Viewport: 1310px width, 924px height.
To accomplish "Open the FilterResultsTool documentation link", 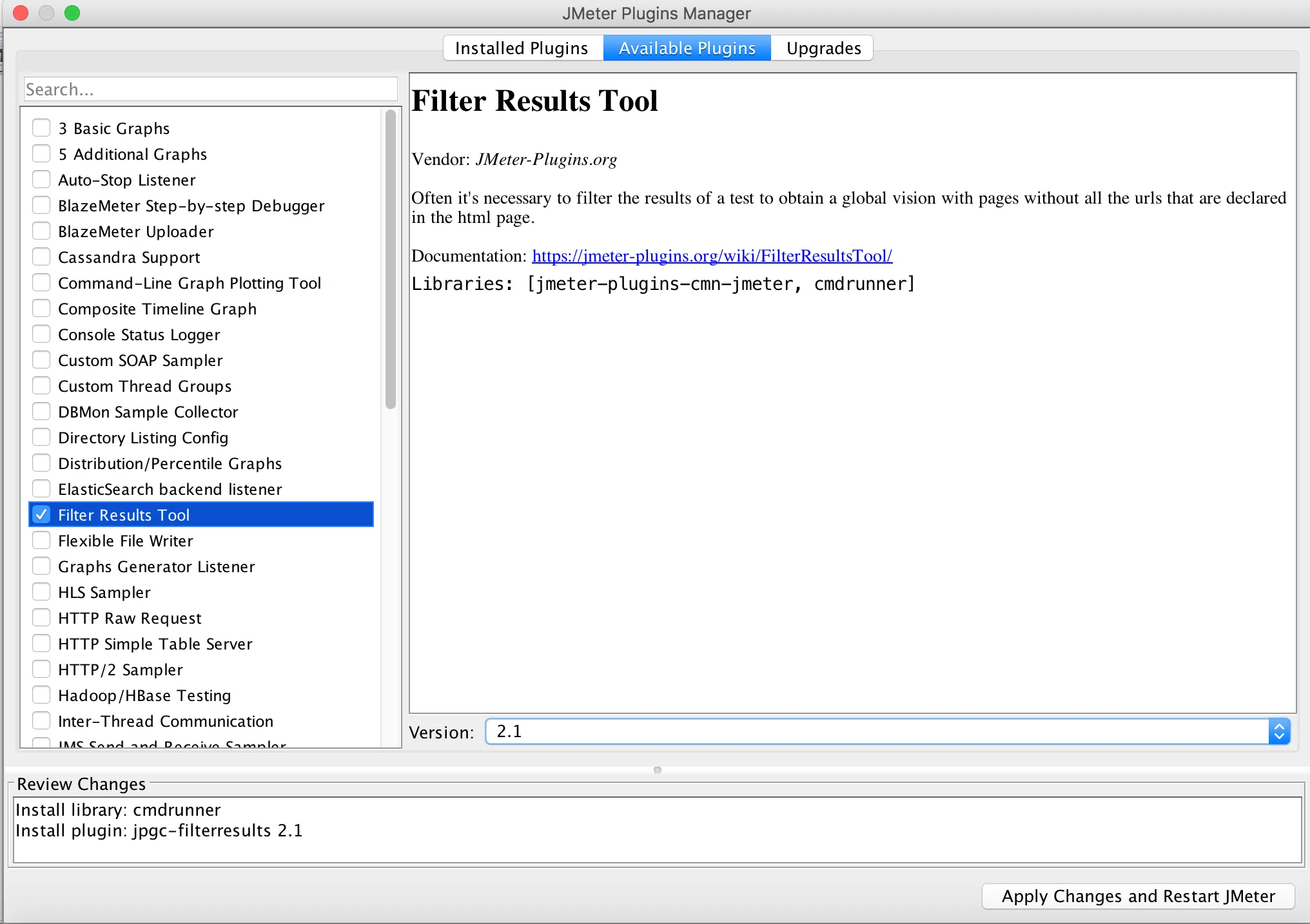I will pos(712,256).
